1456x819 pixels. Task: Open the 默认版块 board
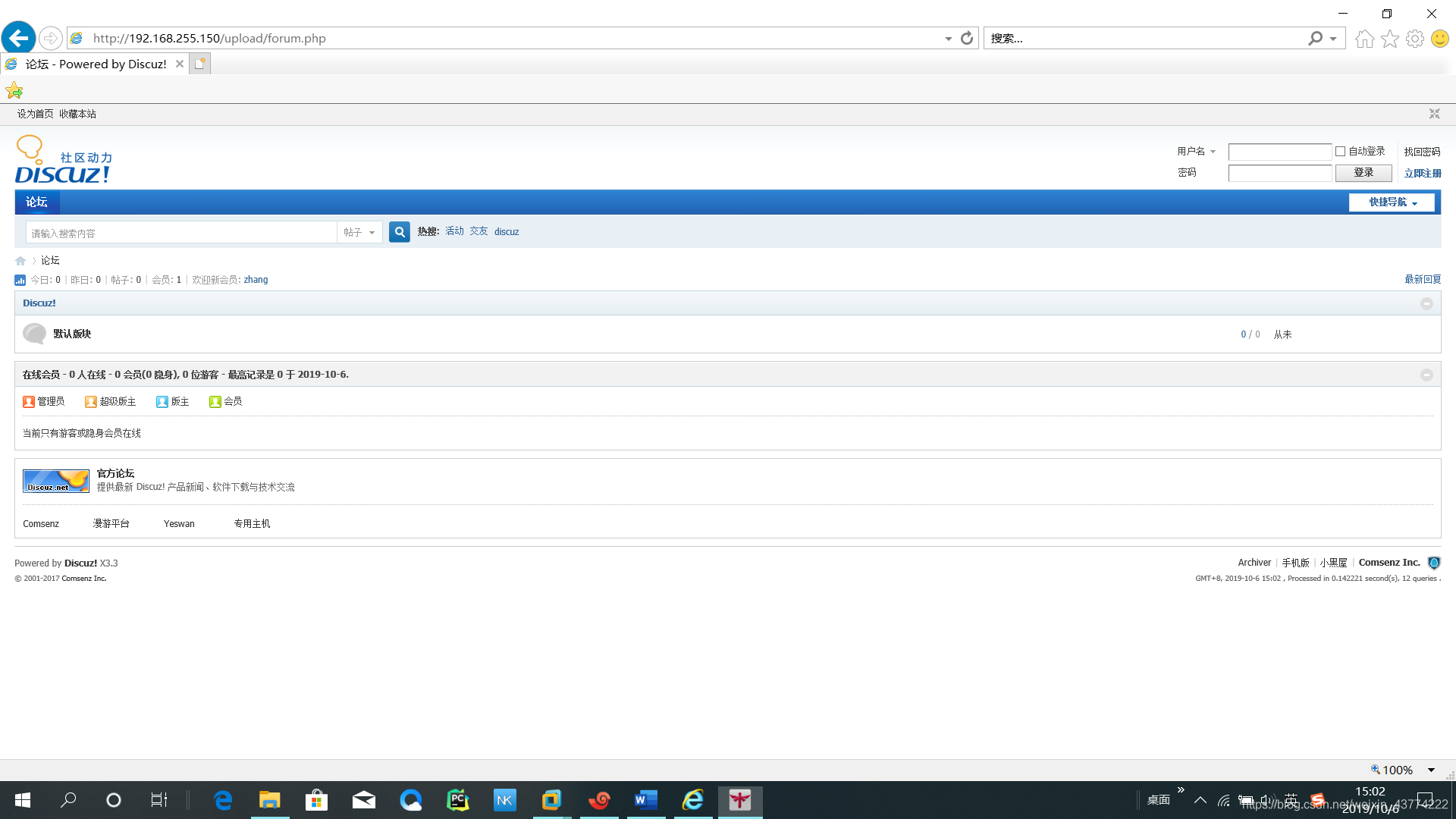click(72, 334)
